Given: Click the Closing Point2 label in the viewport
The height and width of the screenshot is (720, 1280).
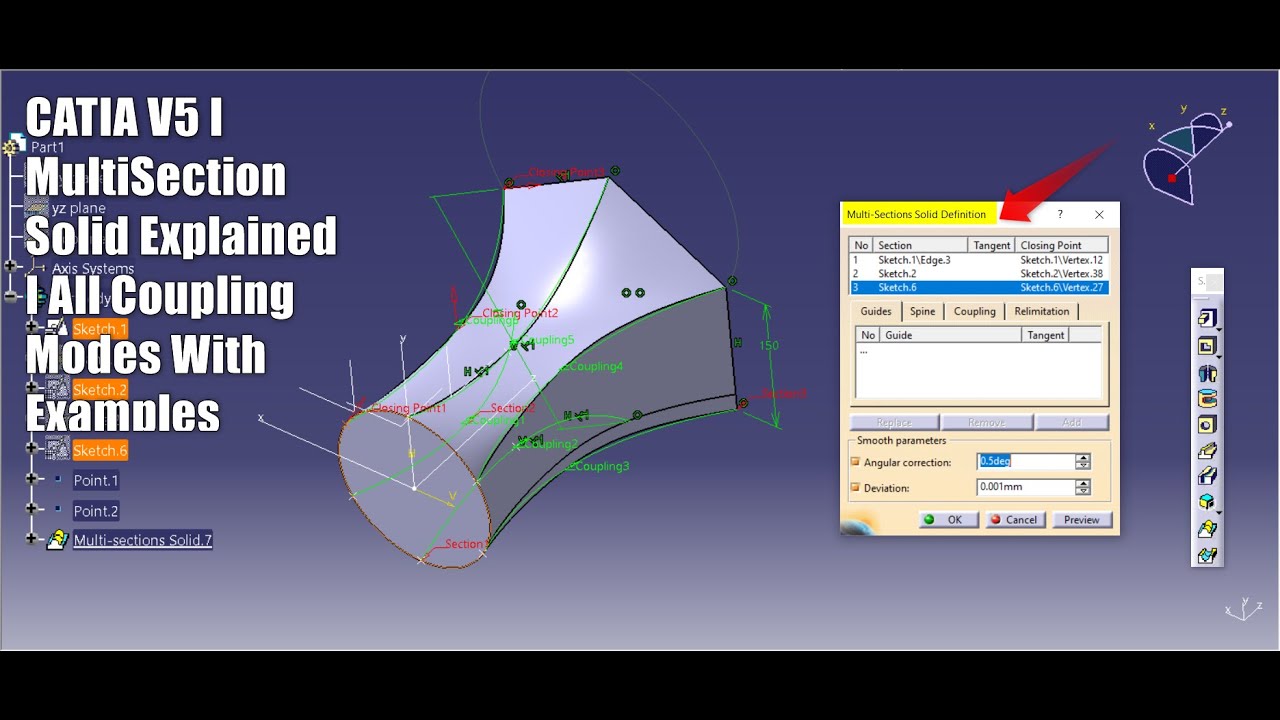Looking at the screenshot, I should click(x=520, y=314).
